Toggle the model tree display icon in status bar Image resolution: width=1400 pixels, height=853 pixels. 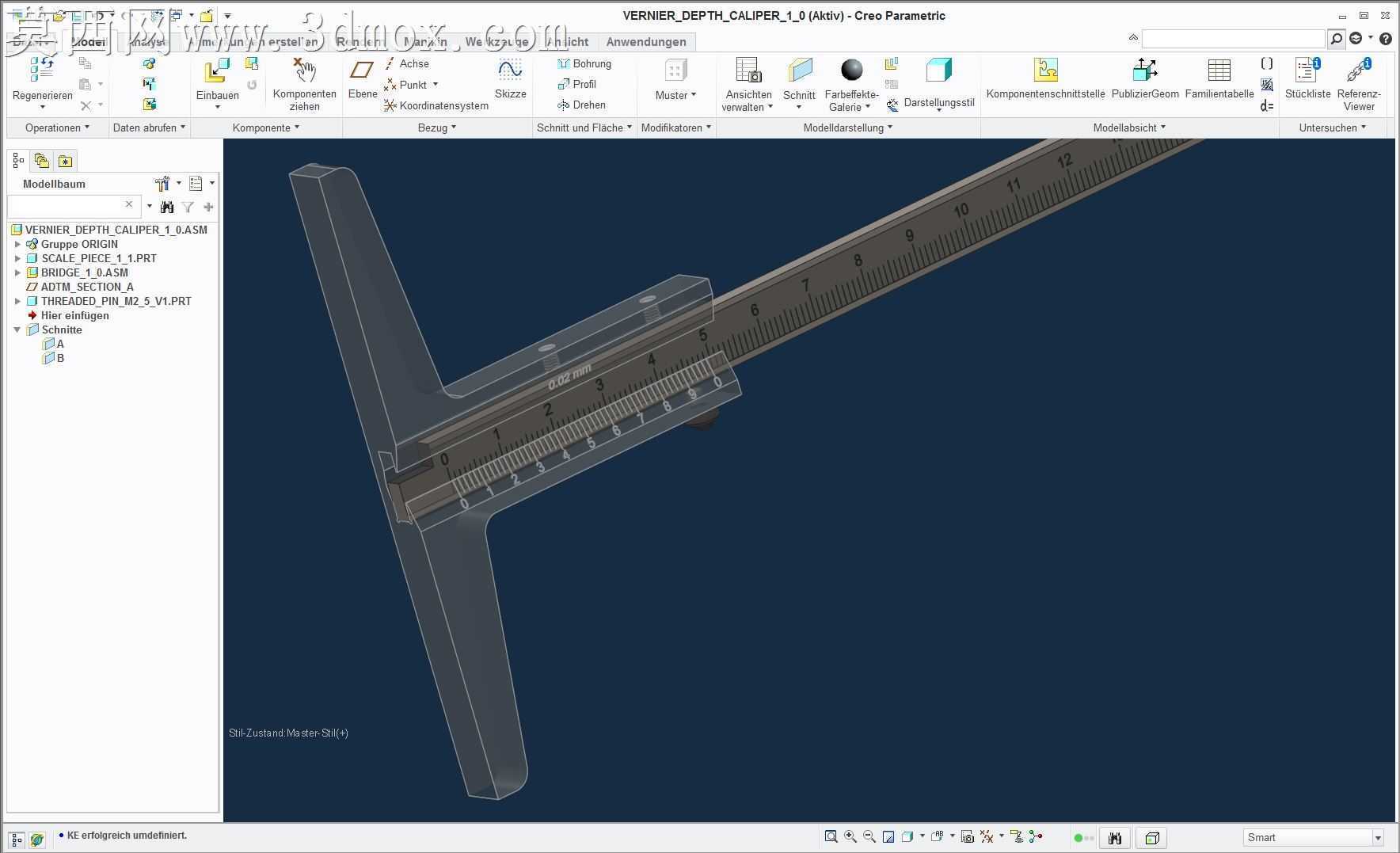tap(17, 839)
